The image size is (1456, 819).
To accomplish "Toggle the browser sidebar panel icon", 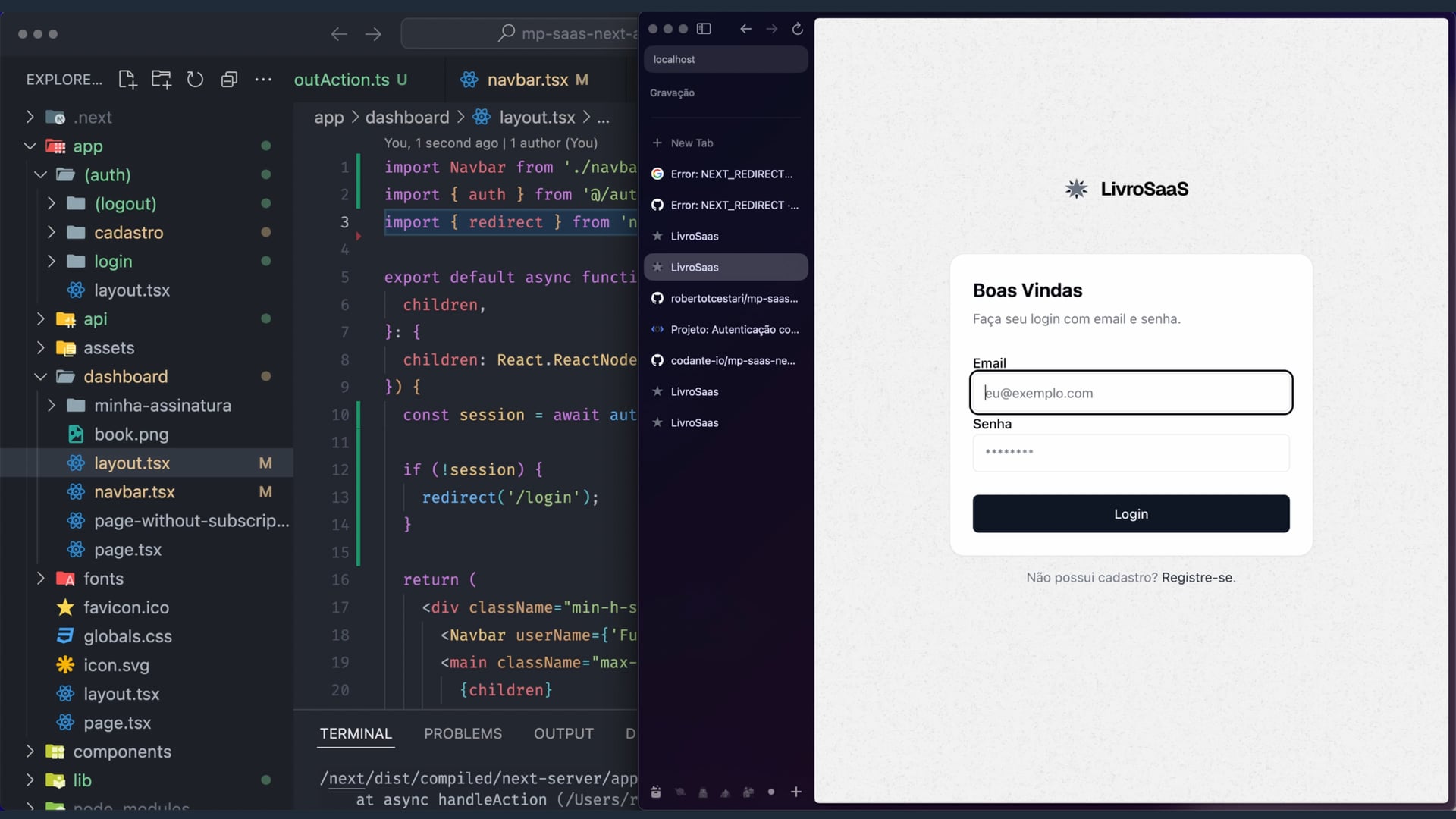I will [704, 29].
